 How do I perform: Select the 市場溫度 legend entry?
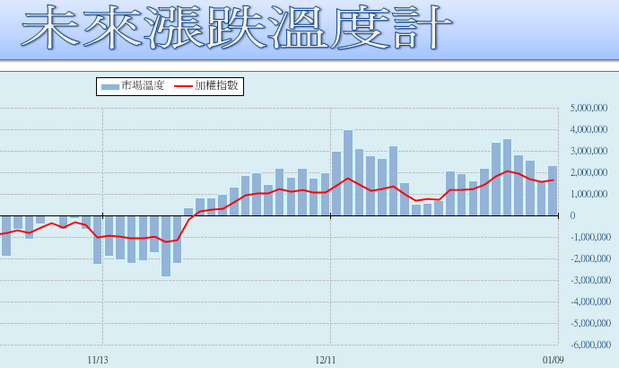pyautogui.click(x=132, y=86)
